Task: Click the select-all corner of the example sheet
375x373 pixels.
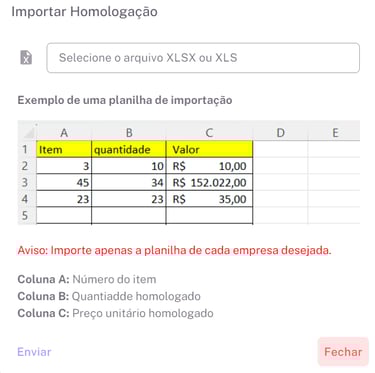Action: tap(27, 132)
